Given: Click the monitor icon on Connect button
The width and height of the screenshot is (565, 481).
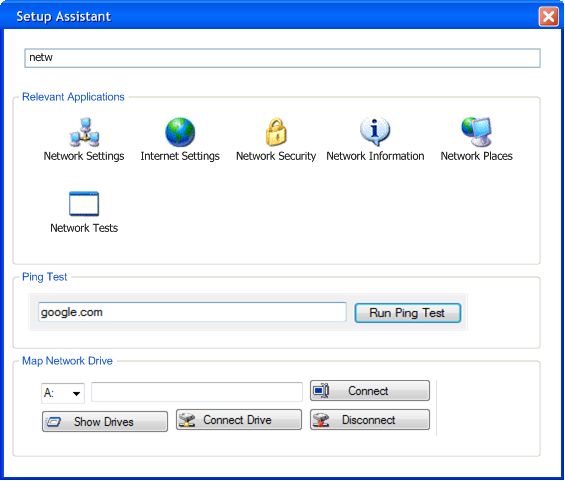Looking at the screenshot, I should [321, 391].
